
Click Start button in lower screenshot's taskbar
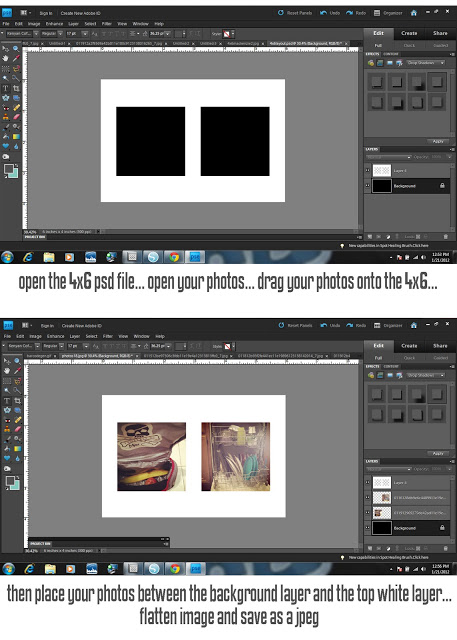(x=8, y=569)
